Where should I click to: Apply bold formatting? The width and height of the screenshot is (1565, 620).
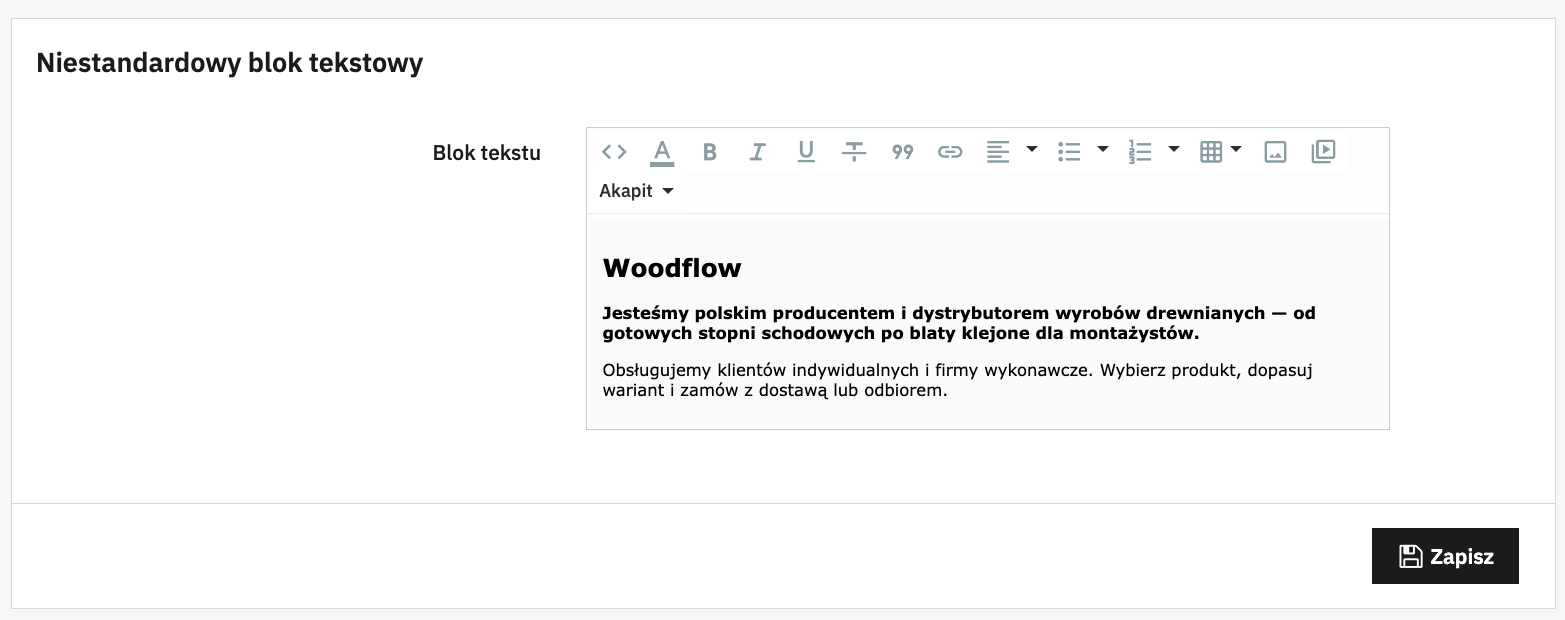click(710, 152)
